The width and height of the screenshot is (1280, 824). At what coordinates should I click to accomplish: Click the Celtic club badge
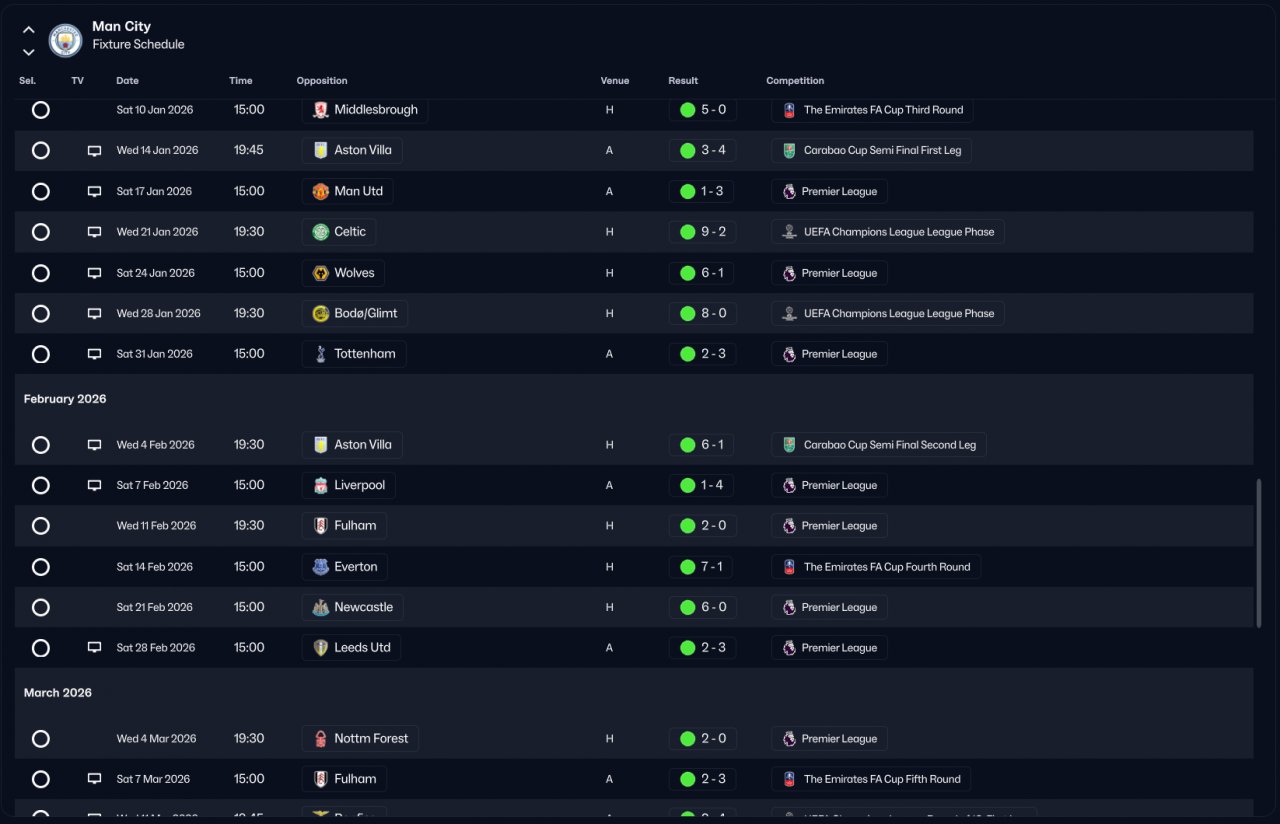click(320, 232)
